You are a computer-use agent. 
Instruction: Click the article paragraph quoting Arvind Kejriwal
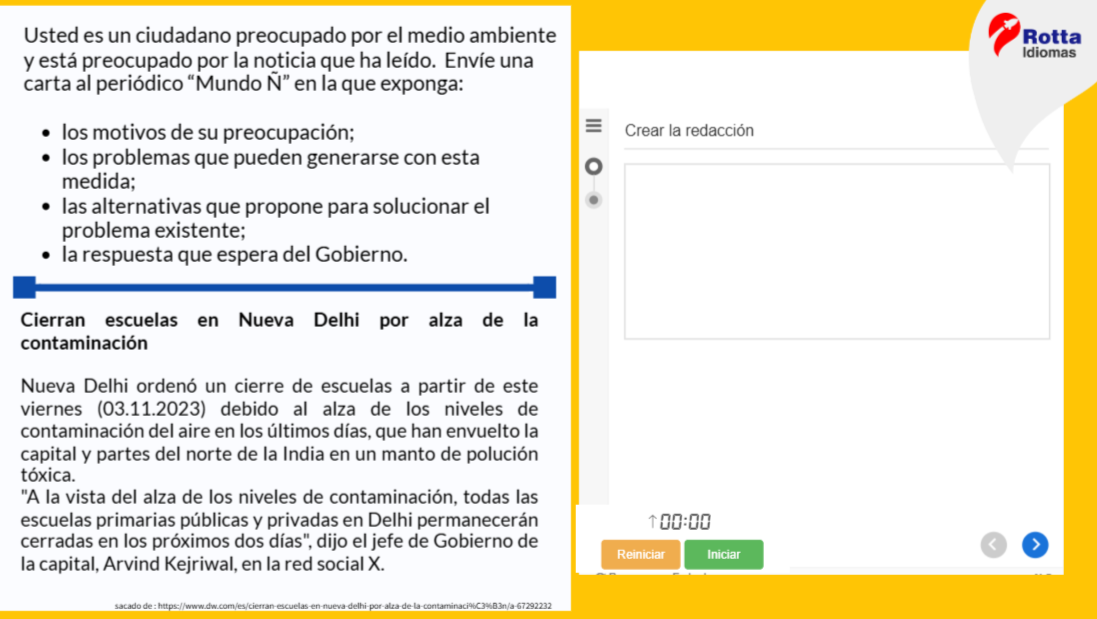[279, 531]
